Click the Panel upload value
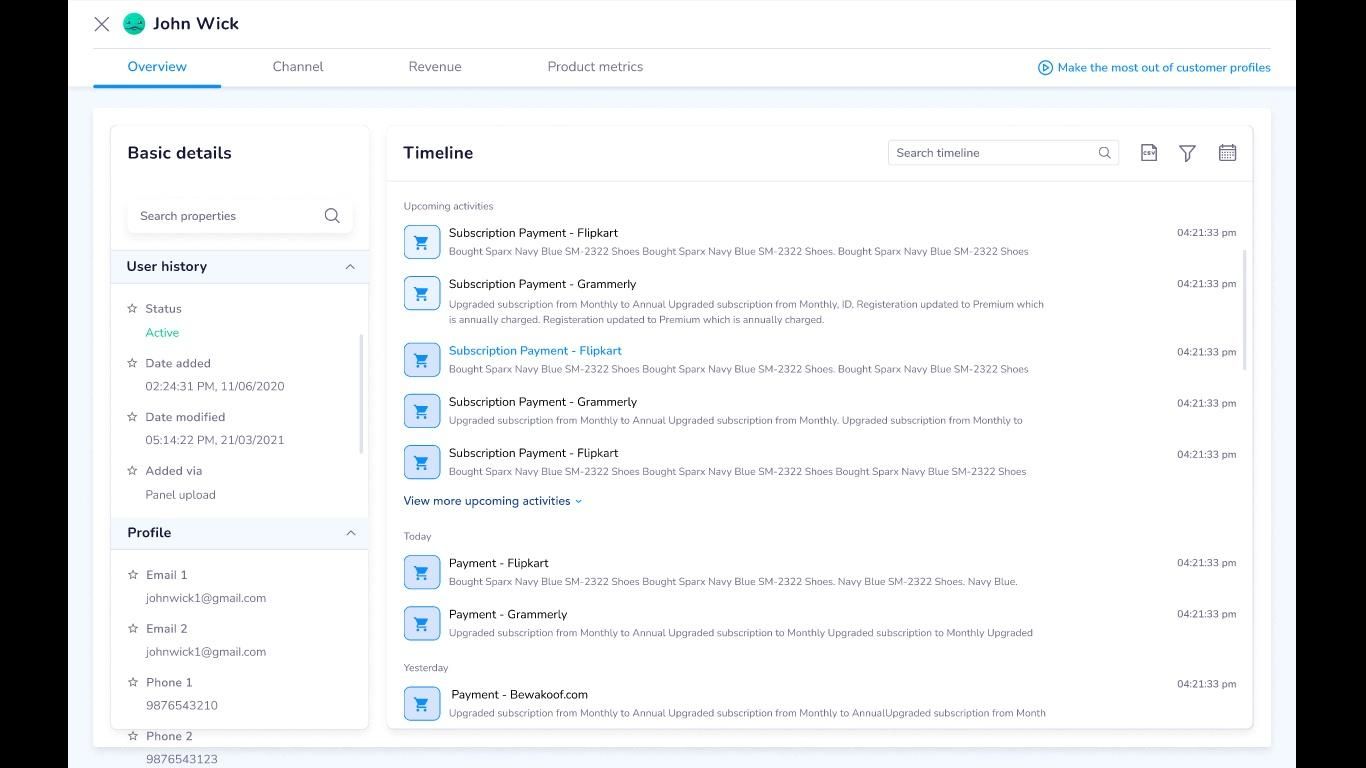 (180, 495)
